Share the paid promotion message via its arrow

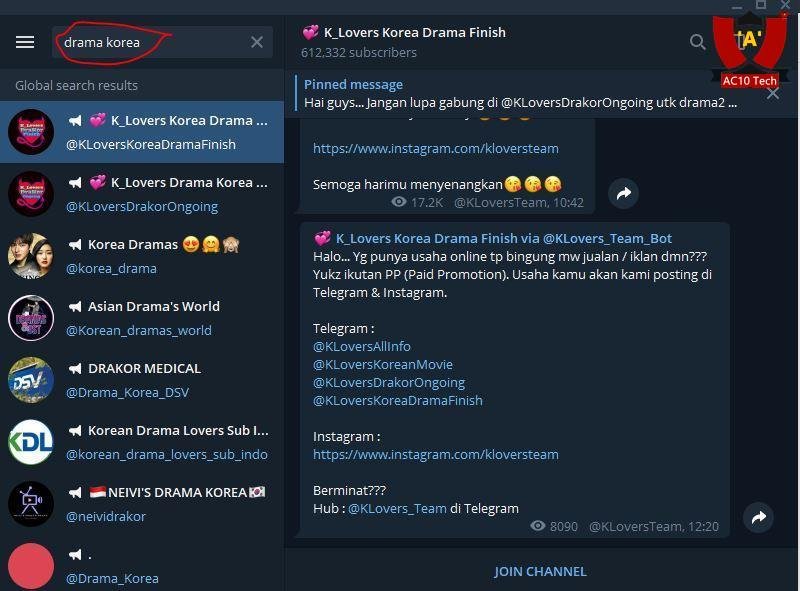pos(758,517)
